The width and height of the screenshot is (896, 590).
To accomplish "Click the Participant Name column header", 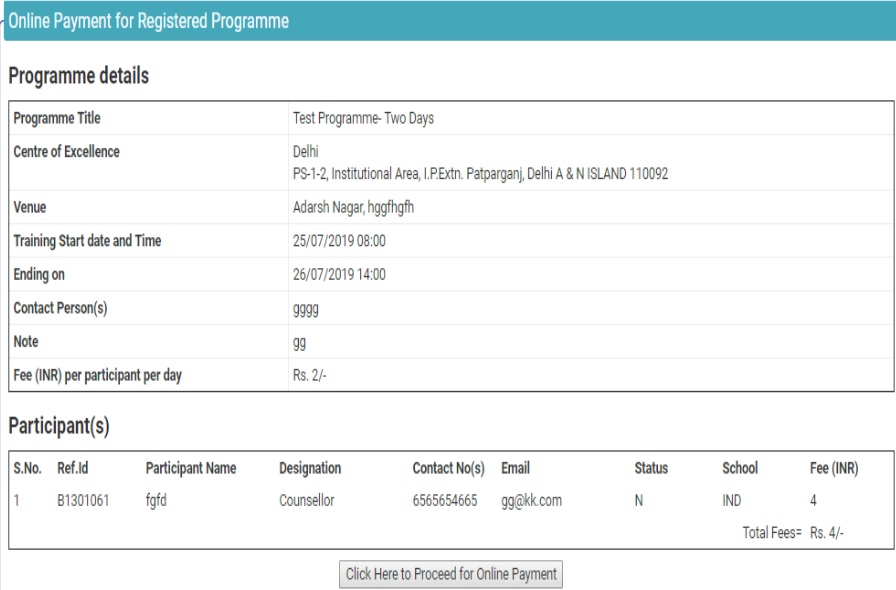I will (191, 468).
